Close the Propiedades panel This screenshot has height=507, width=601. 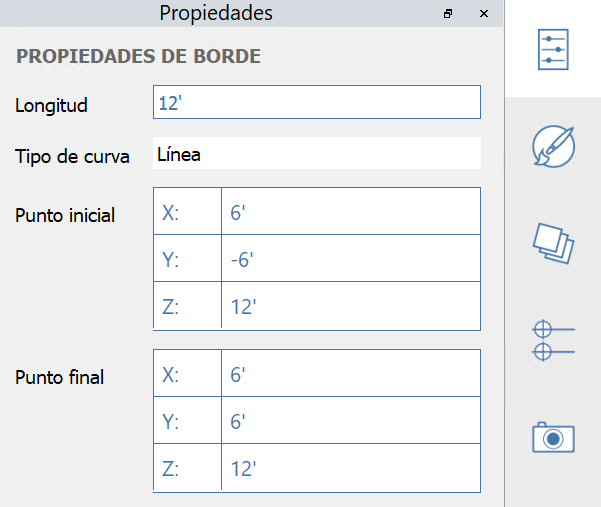[484, 14]
